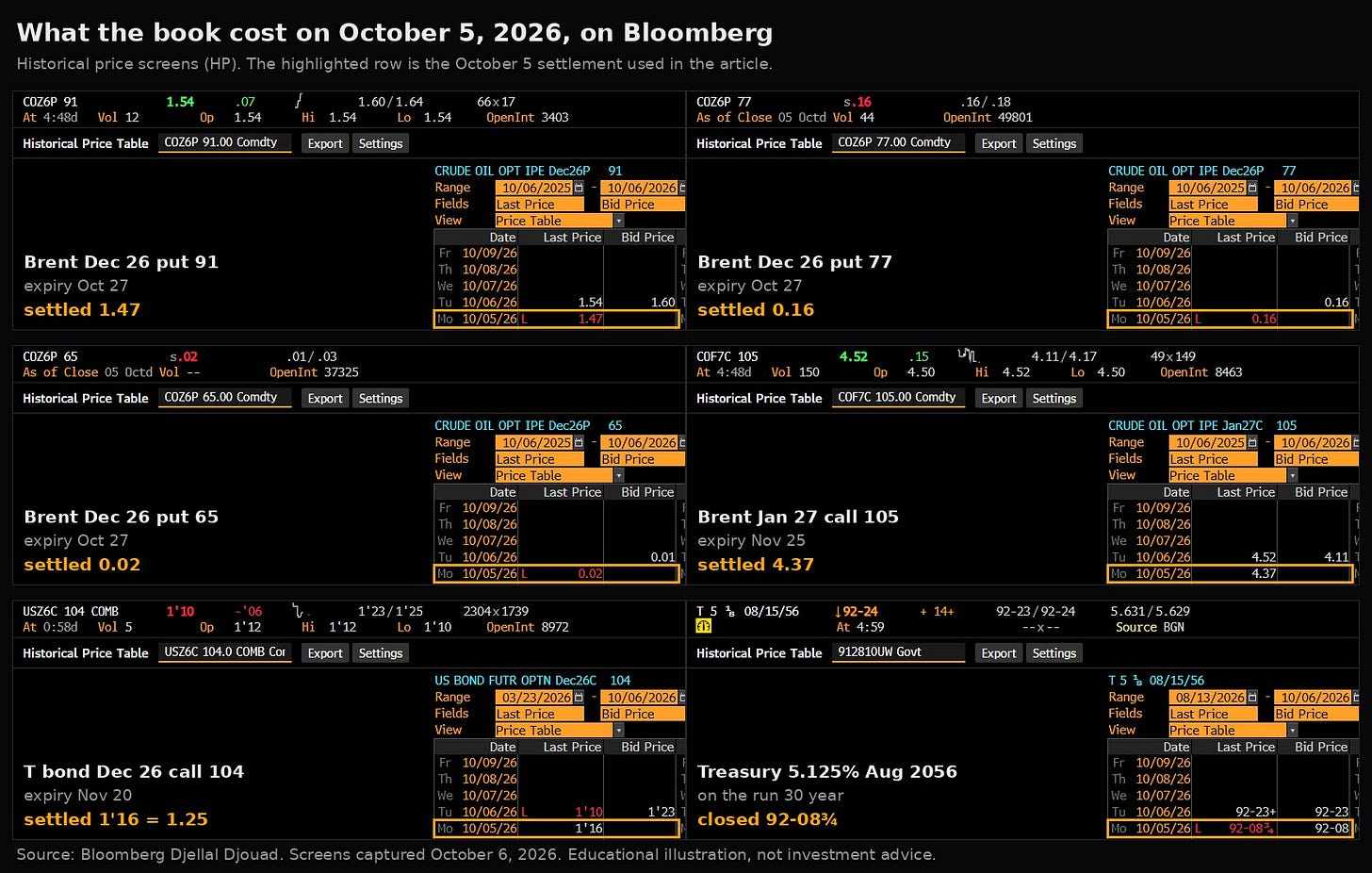1372x873 pixels.
Task: Select highlighted 10/05/26 row showing 92-08¾
Action: click(1230, 828)
